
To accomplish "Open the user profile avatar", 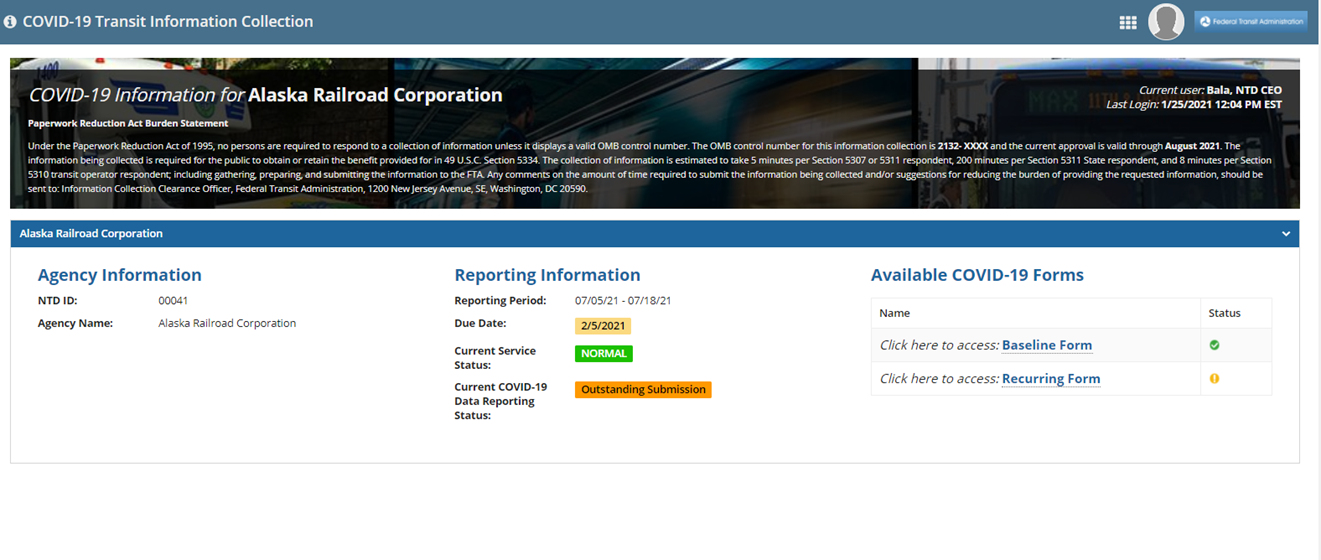I will (x=1166, y=22).
